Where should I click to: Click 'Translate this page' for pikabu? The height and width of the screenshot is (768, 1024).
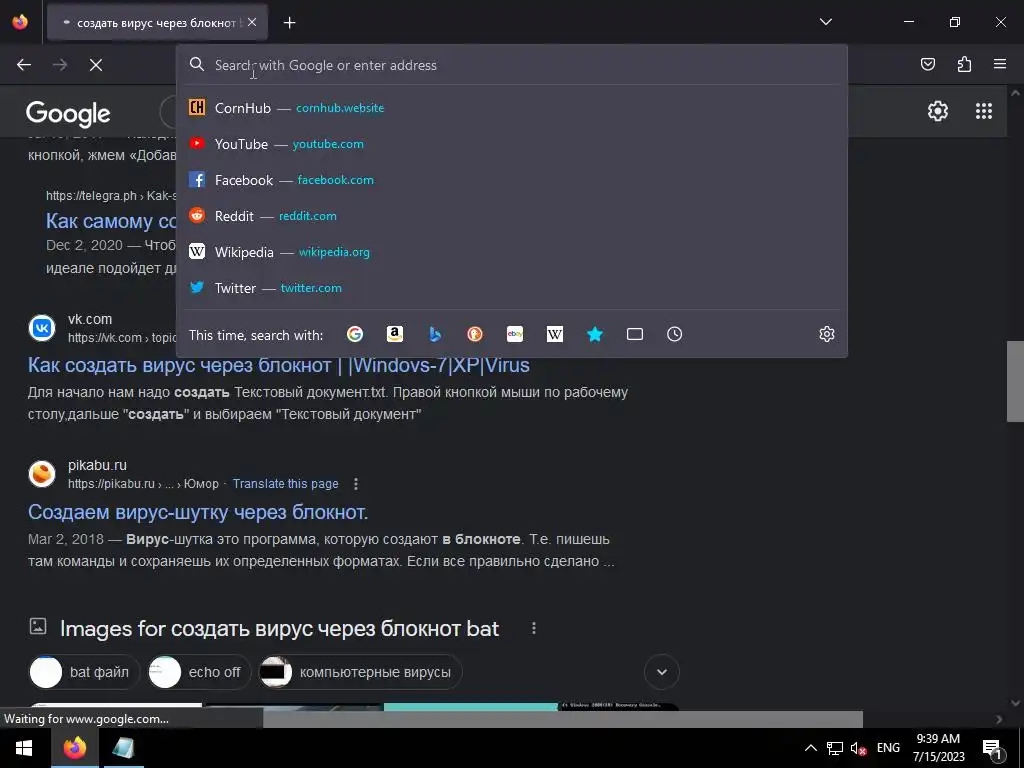(285, 484)
